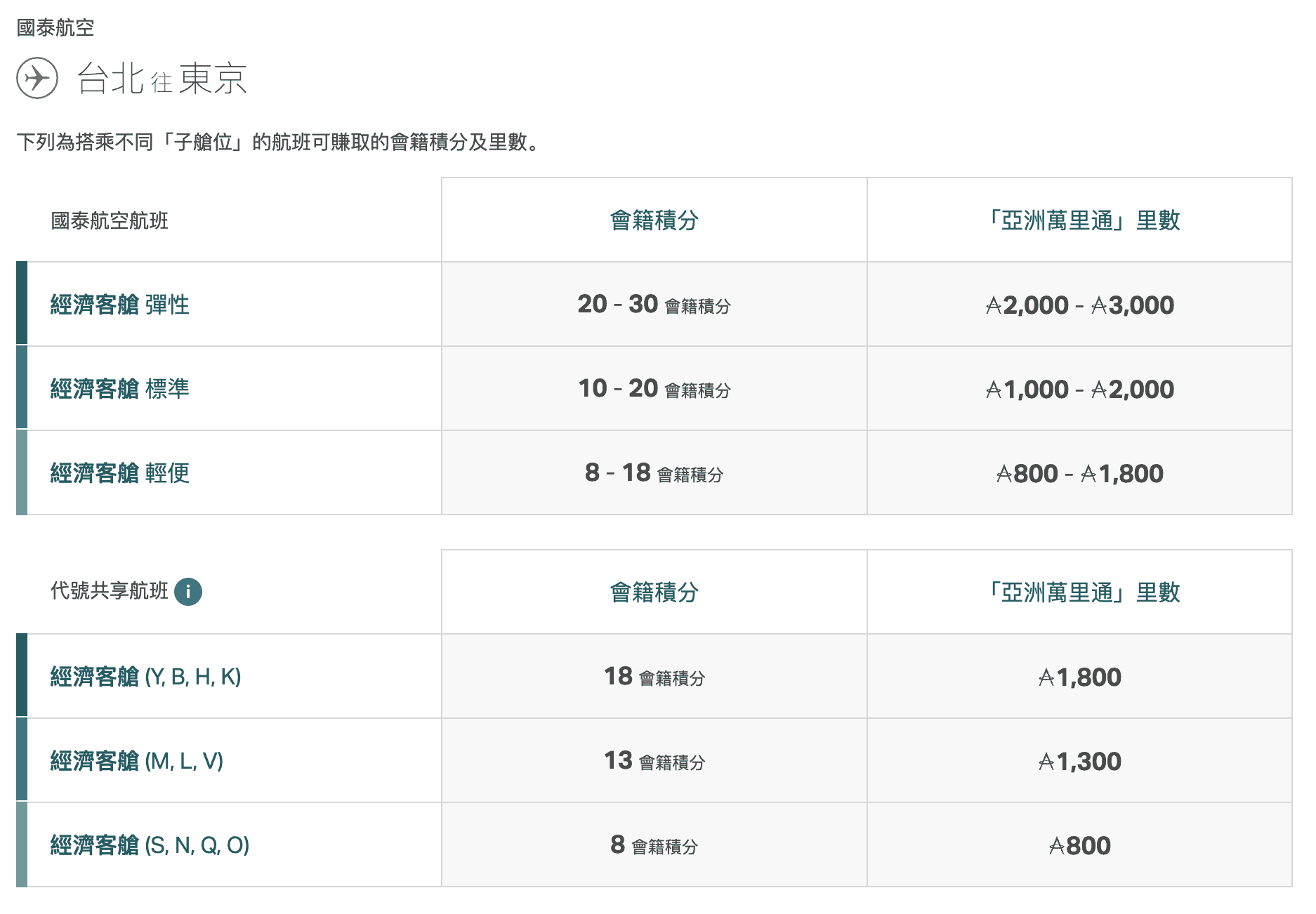Viewport: 1316px width, 914px height.
Task: Click the sentence starting with 下列為搭乘不同
Action: coord(279,143)
